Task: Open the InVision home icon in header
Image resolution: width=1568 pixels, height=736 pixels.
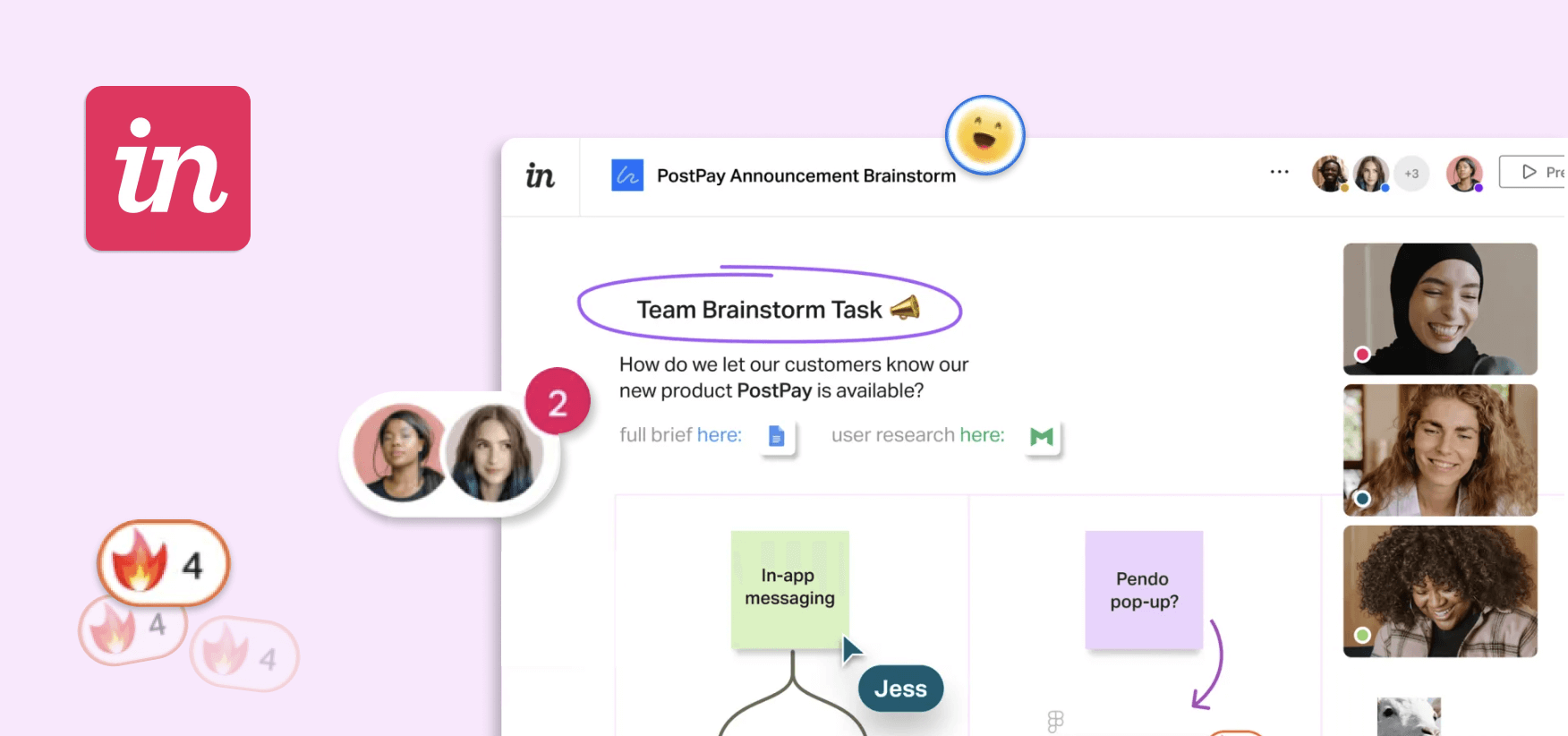Action: coord(540,175)
